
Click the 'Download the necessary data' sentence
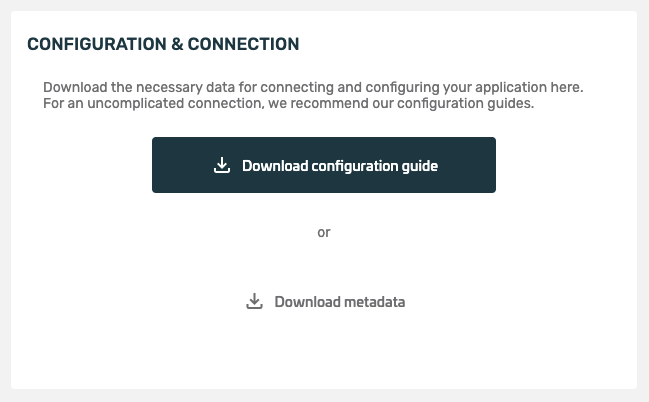(x=313, y=87)
